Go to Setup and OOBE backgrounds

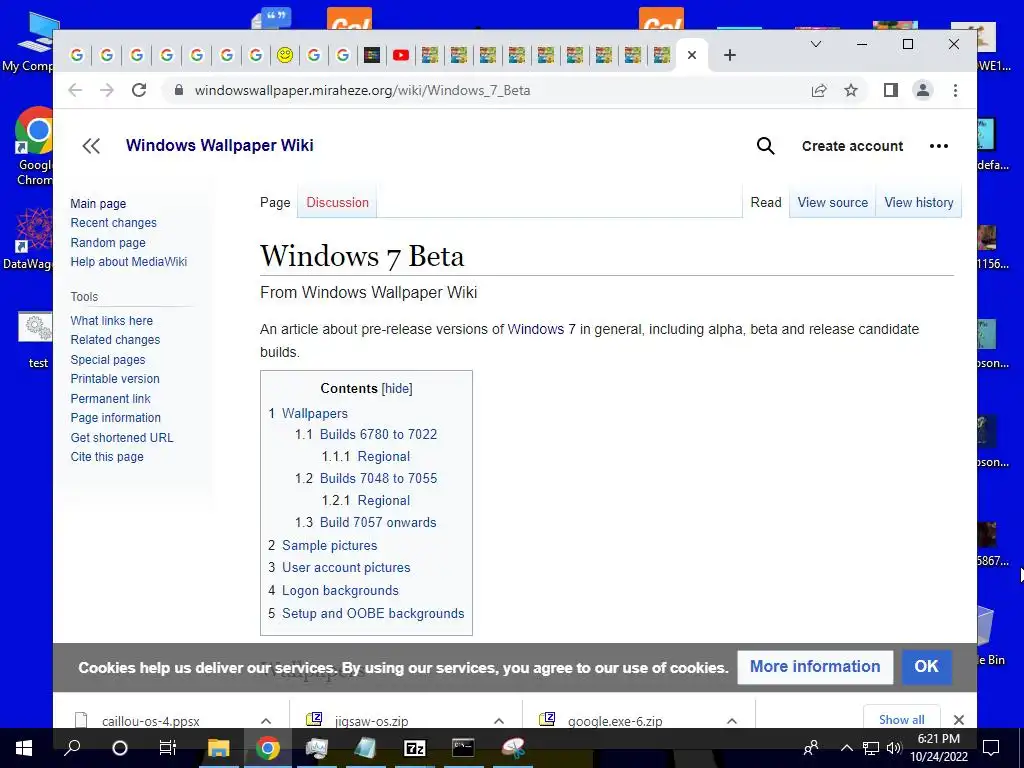[373, 613]
